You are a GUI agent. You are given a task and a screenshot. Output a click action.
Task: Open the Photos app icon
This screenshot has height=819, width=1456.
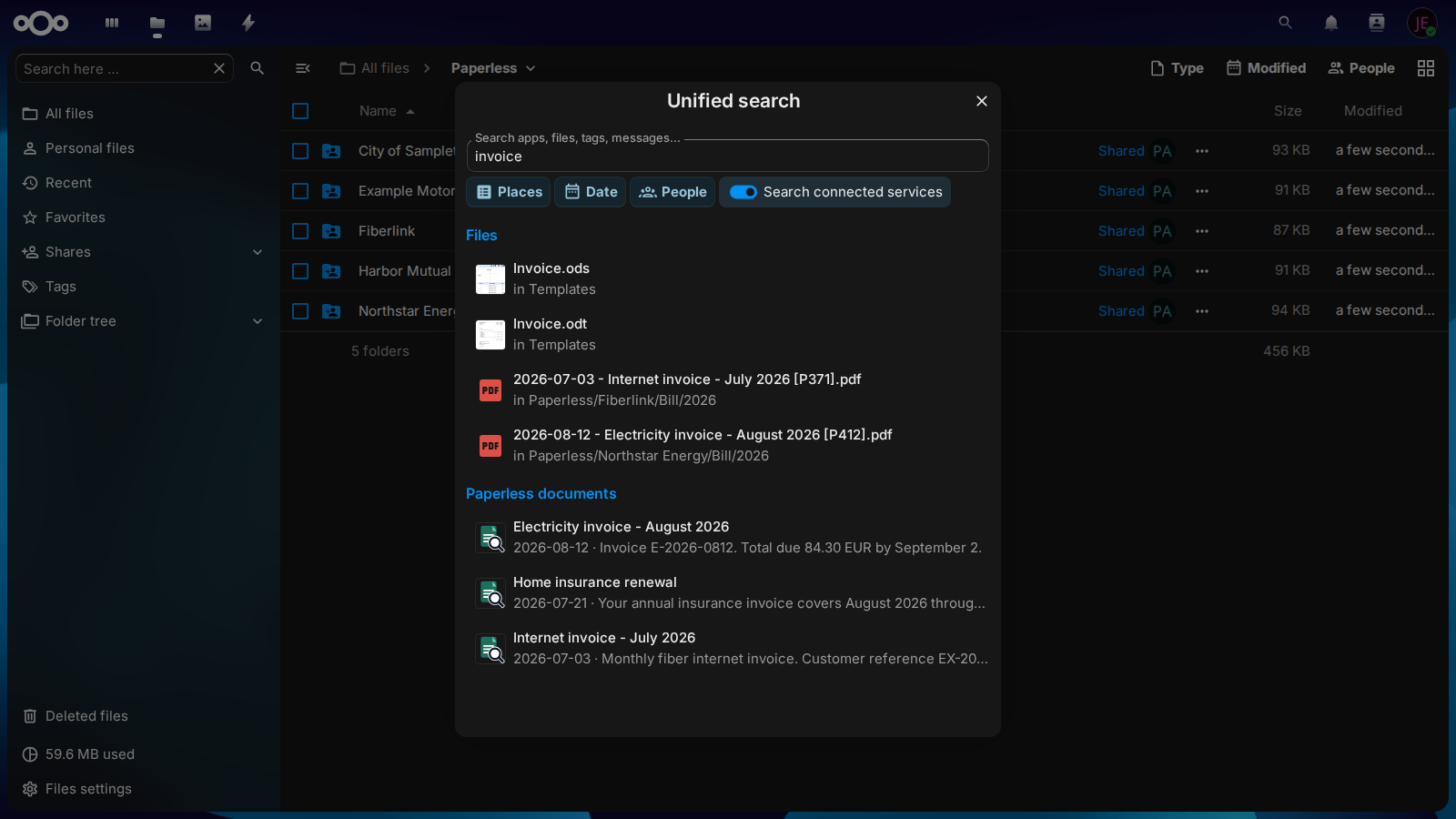pyautogui.click(x=203, y=23)
